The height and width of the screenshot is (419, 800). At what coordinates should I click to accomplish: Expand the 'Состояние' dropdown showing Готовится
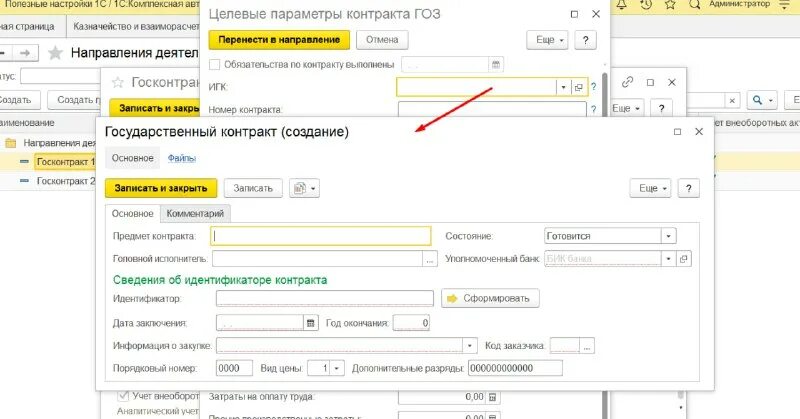pos(668,236)
